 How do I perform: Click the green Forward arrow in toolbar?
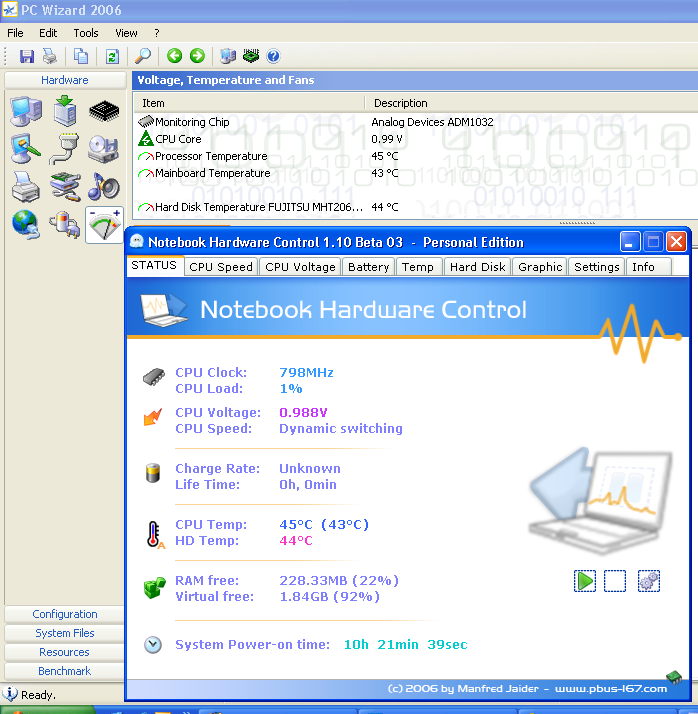197,56
